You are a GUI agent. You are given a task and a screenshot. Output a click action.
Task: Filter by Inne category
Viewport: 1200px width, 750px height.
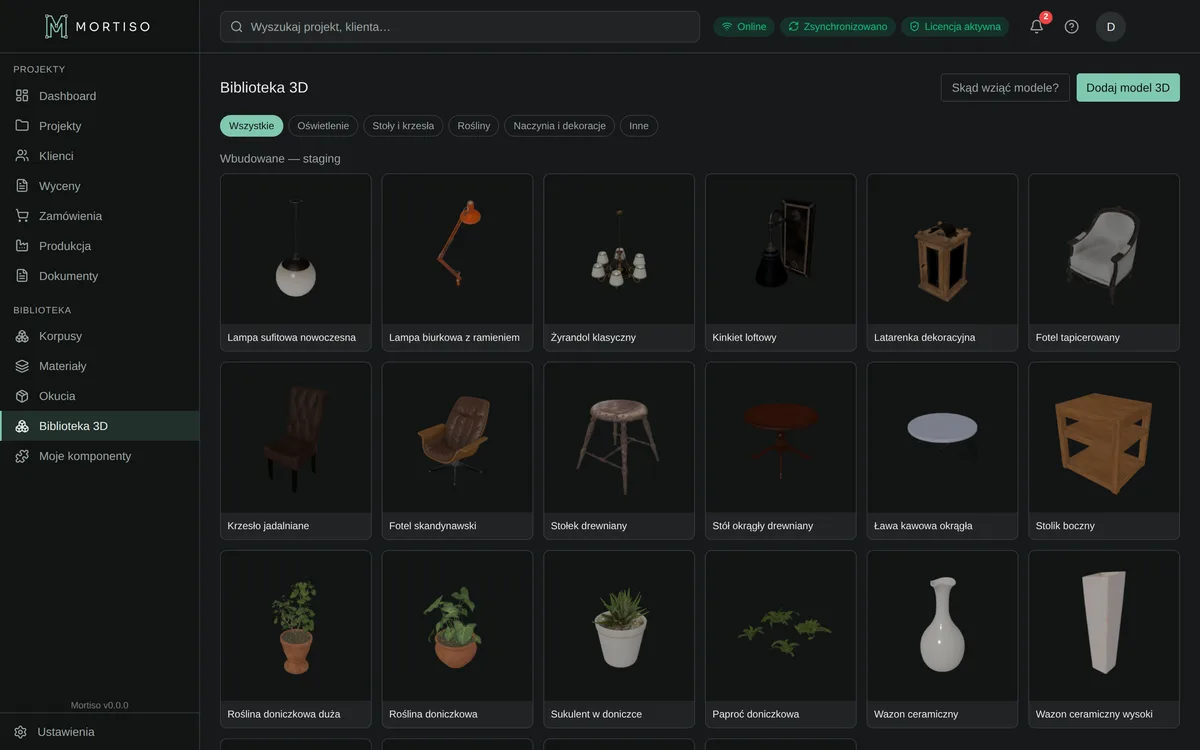tap(639, 126)
